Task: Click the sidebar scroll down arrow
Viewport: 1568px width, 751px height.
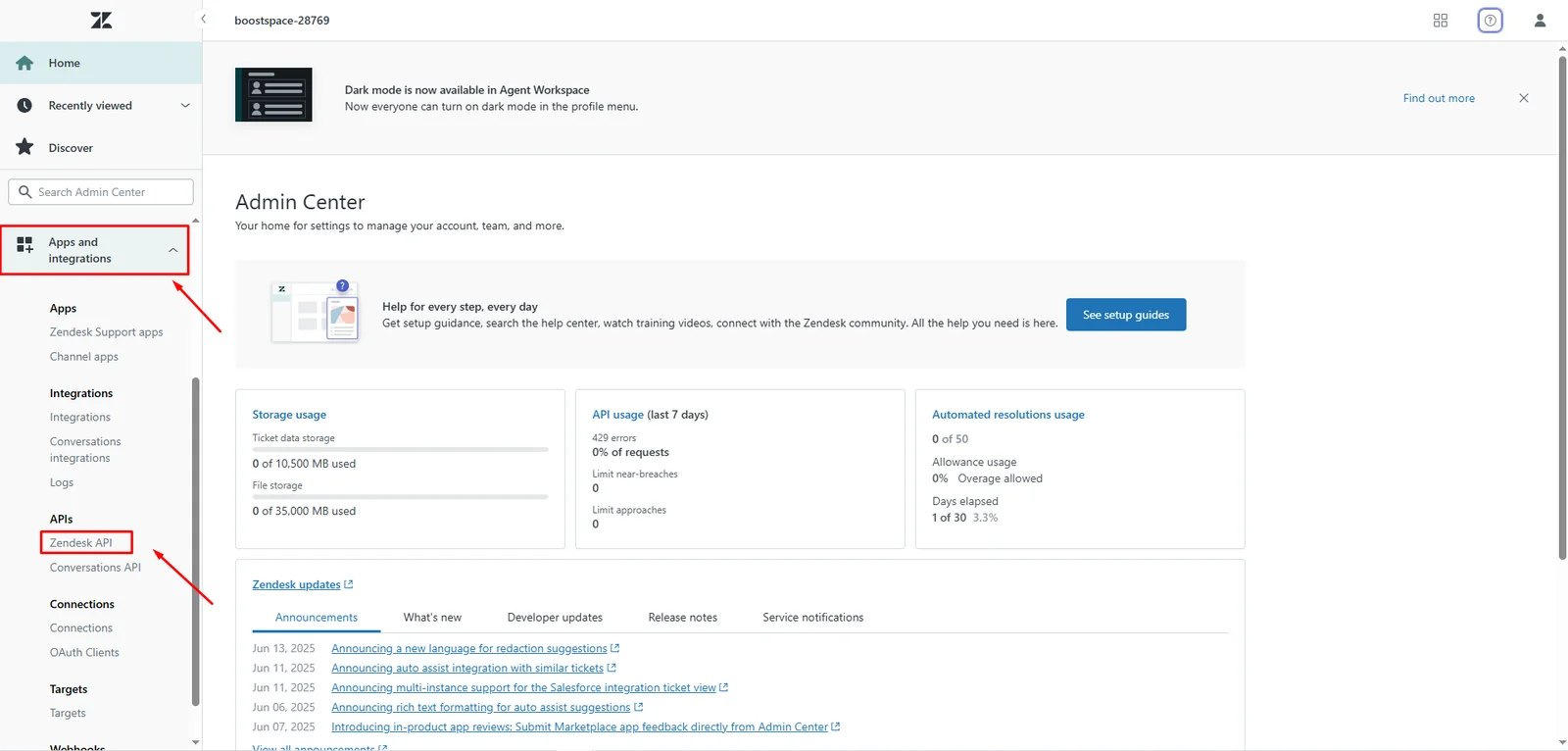Action: [196, 742]
